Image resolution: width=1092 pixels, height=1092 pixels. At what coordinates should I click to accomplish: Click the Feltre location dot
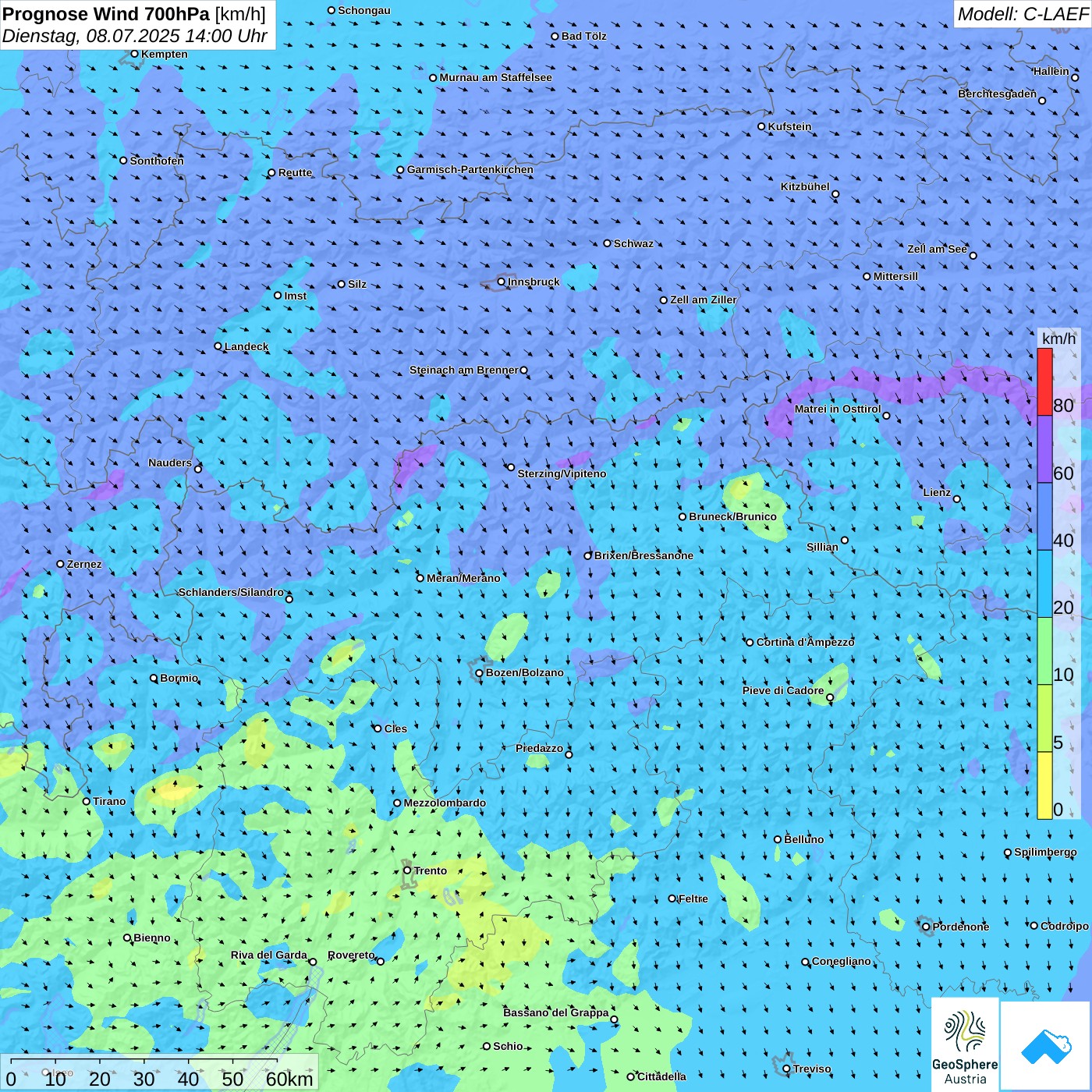click(x=672, y=899)
